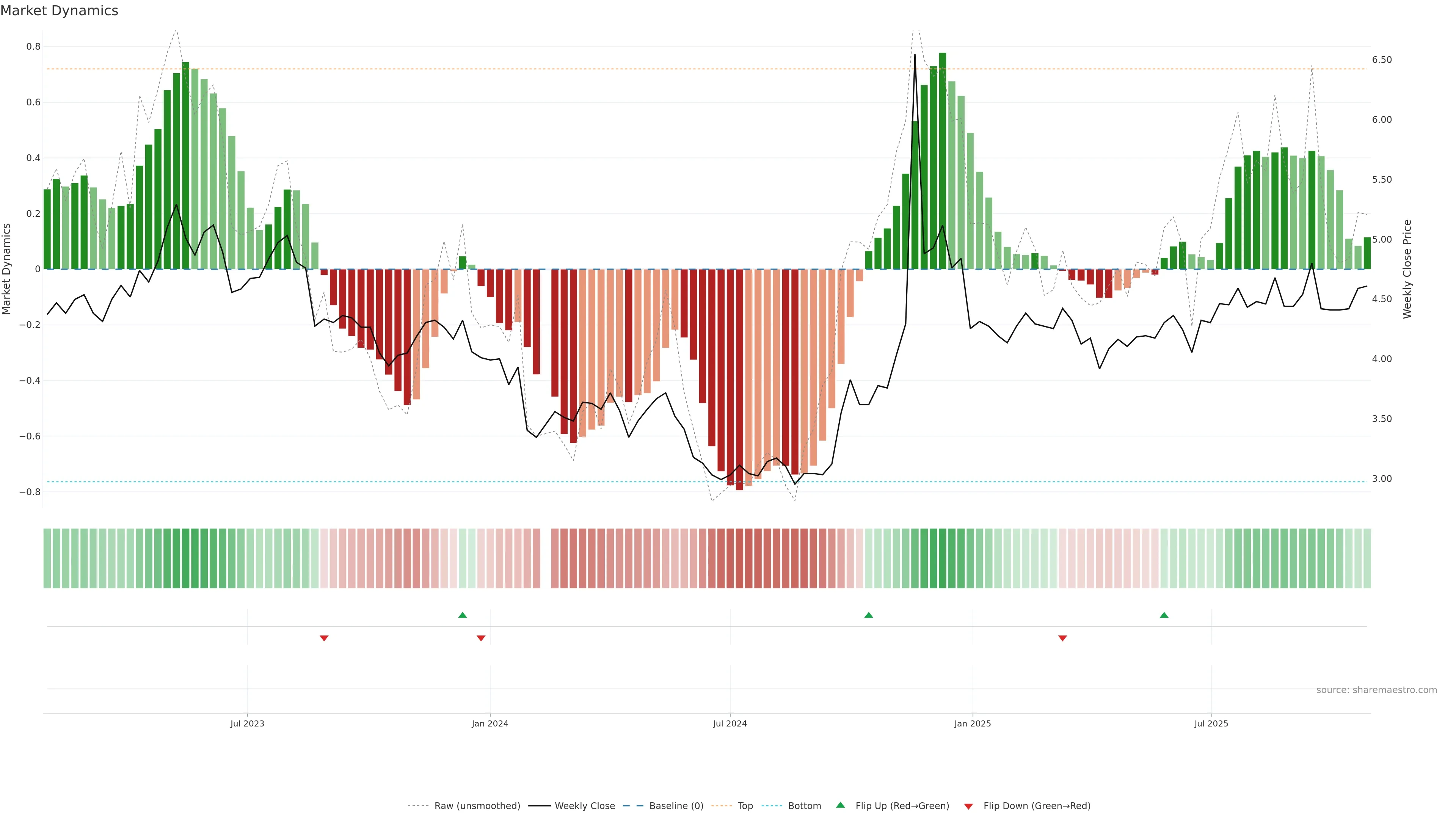
Task: Toggle the Weekly Close legend entry
Action: (584, 806)
